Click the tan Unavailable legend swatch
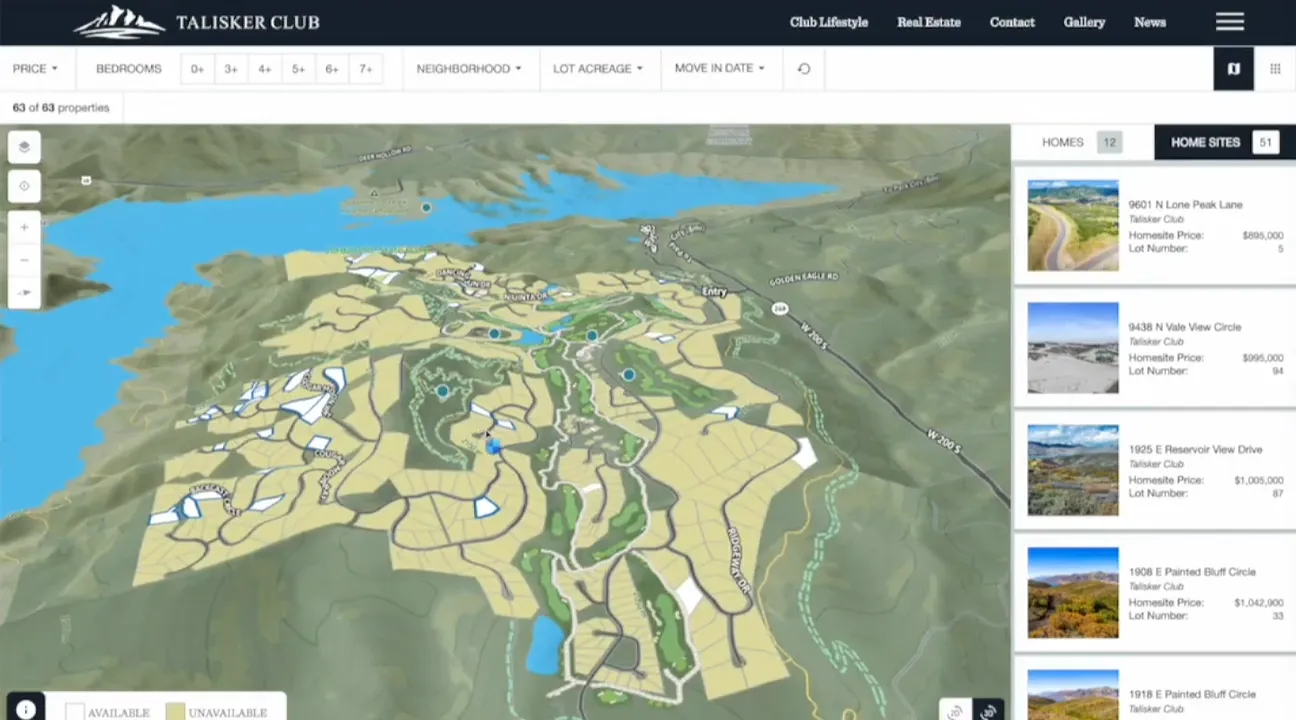The height and width of the screenshot is (720, 1296). [x=174, y=712]
